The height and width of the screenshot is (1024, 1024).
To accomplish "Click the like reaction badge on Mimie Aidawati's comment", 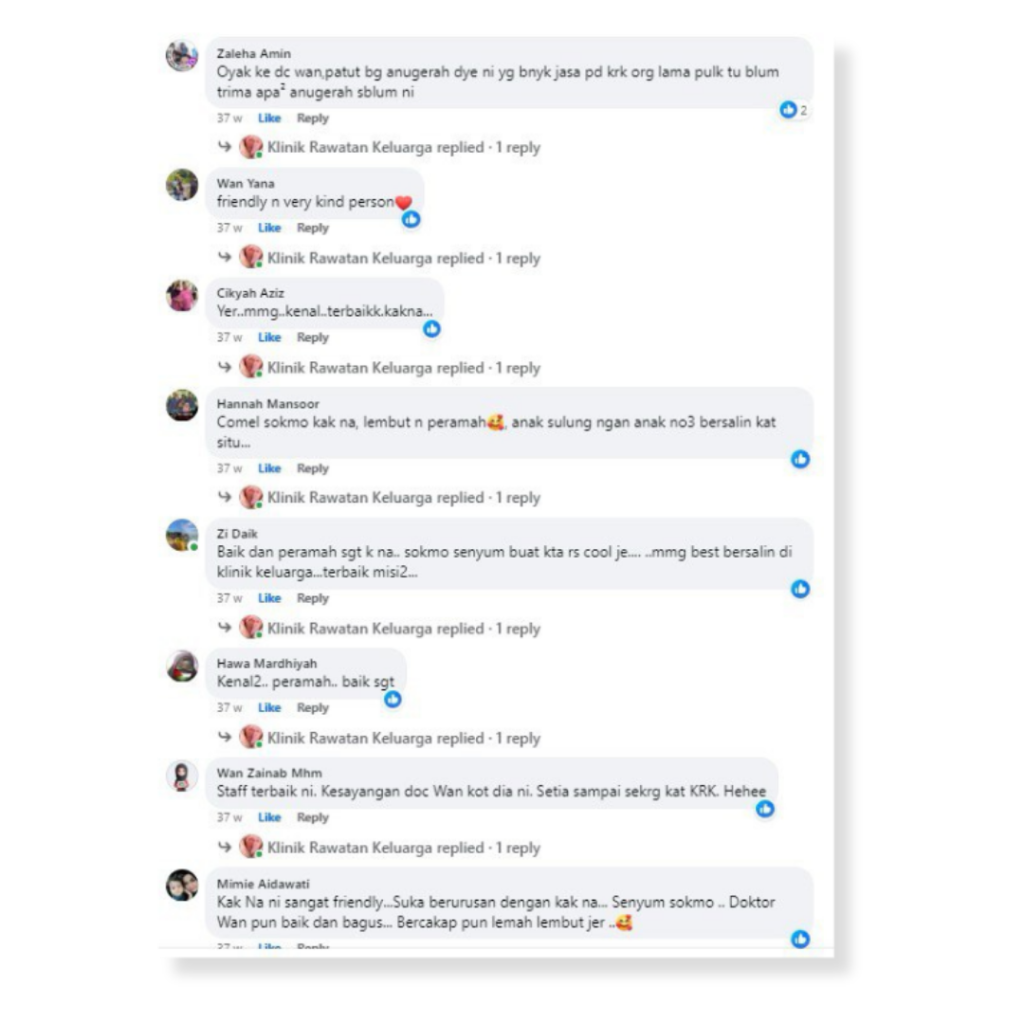I will point(800,939).
